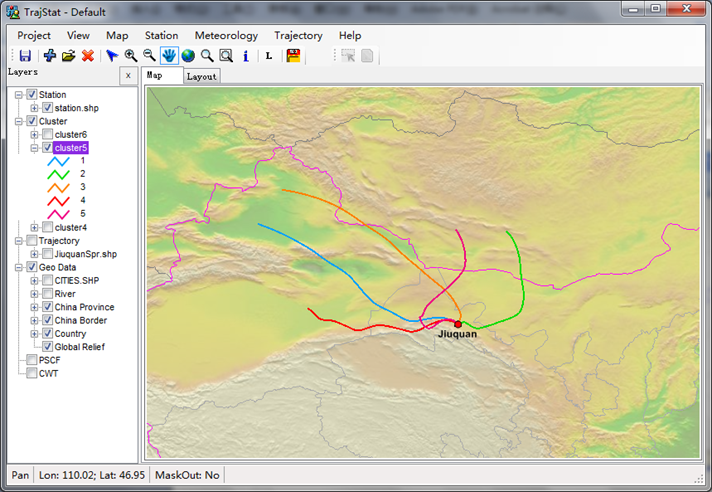712x492 pixels.
Task: Click the blue Identify info icon
Action: [x=246, y=56]
